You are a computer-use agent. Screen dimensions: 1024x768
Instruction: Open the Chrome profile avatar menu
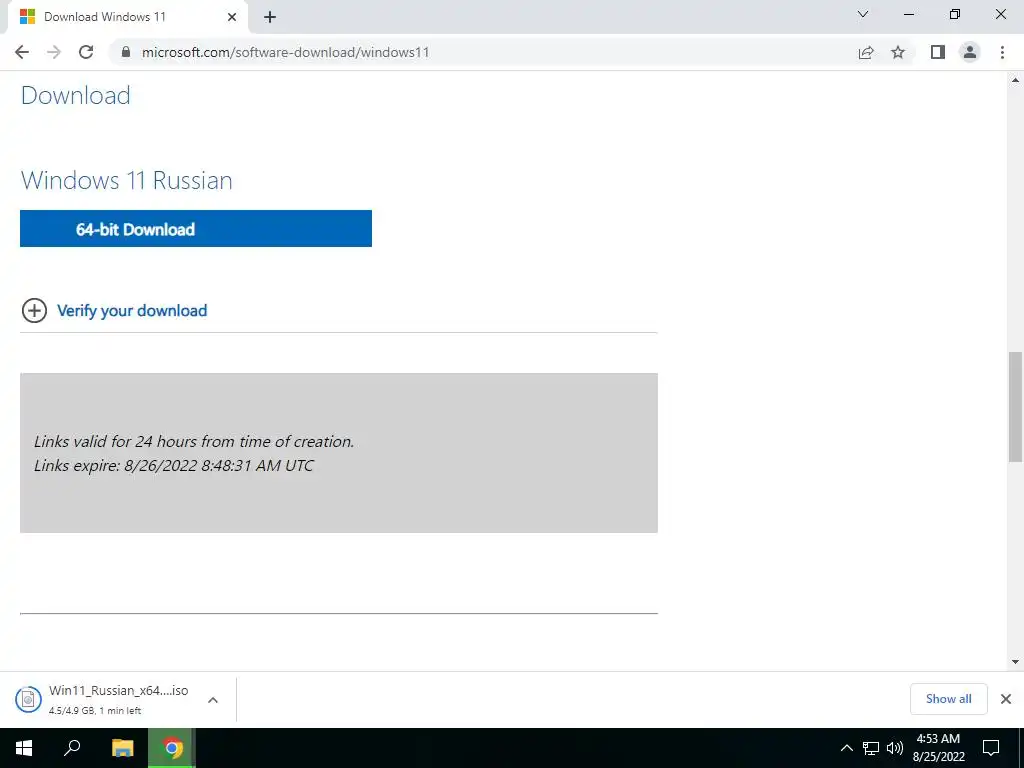point(970,52)
